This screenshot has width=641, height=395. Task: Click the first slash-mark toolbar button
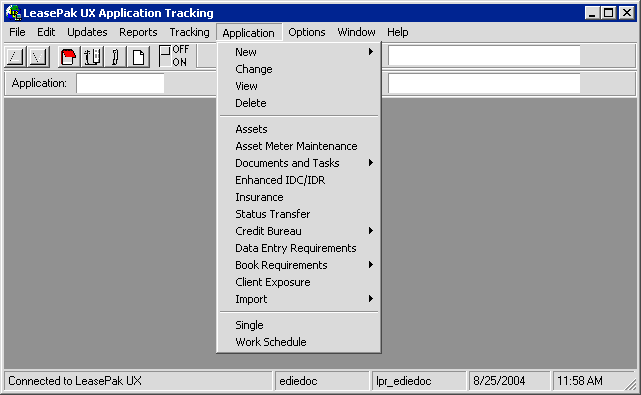16,56
